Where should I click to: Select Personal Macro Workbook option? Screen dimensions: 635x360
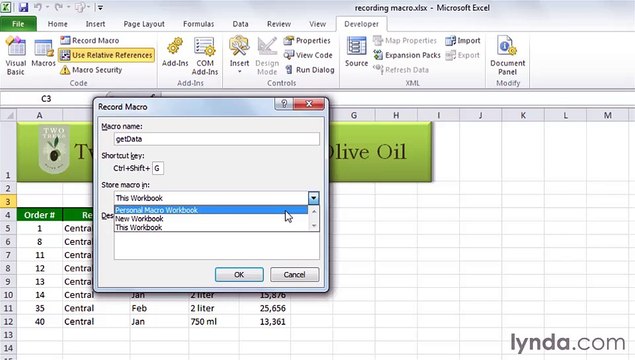[211, 210]
